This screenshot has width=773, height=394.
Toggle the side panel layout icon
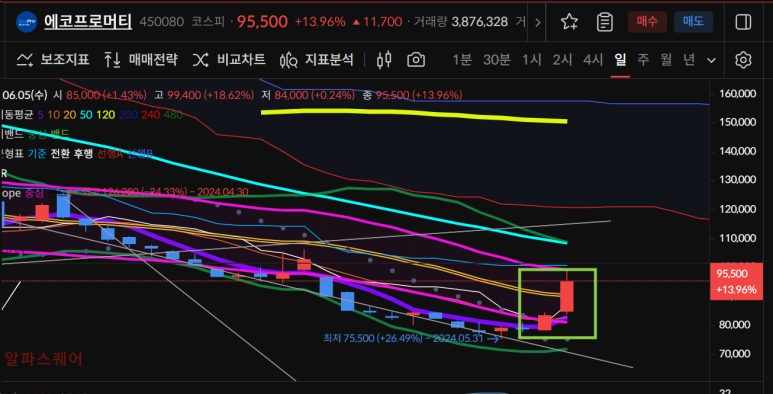743,22
